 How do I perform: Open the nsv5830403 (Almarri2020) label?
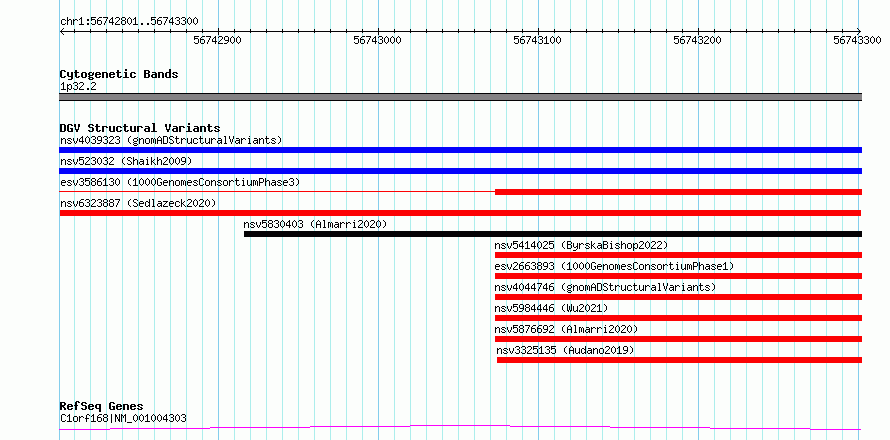(x=315, y=224)
